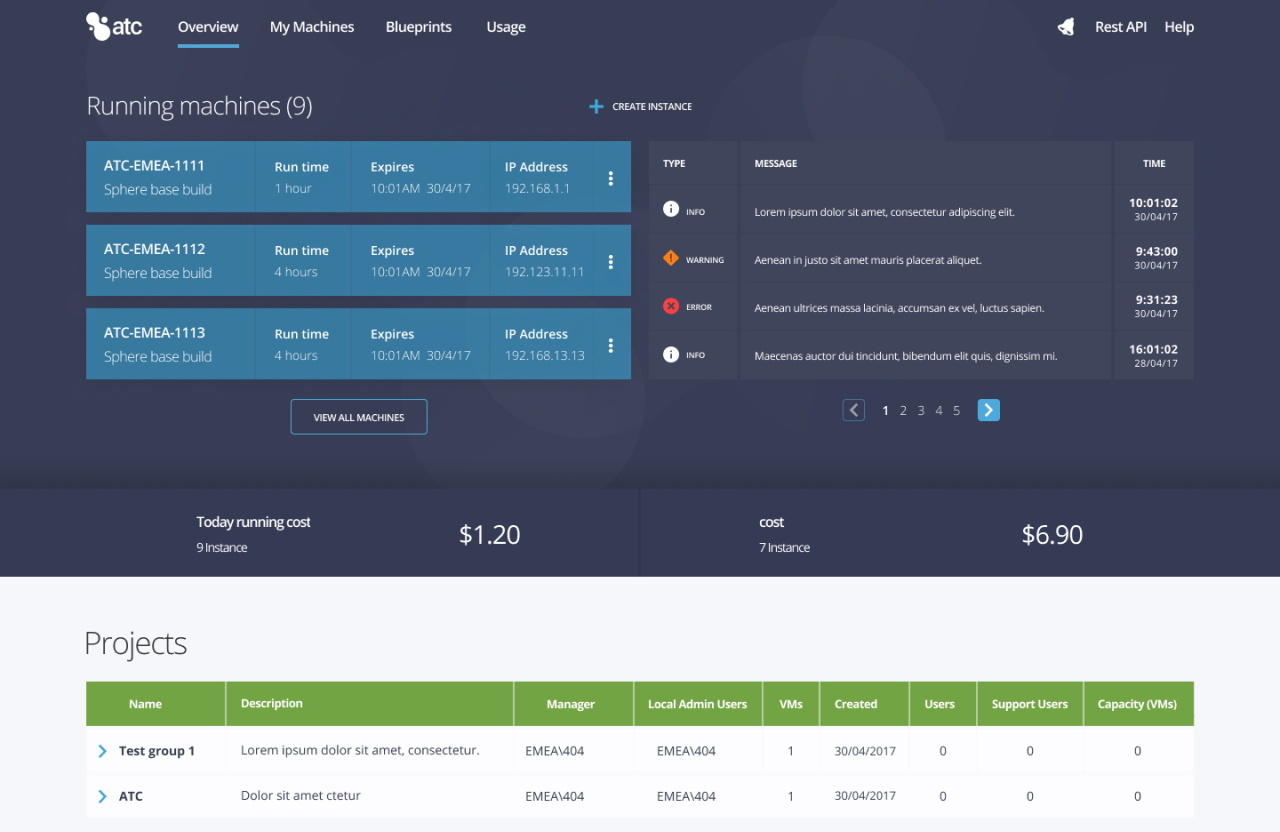
Task: Open kebab menu for ATC-EMEA-1112
Action: coord(611,262)
